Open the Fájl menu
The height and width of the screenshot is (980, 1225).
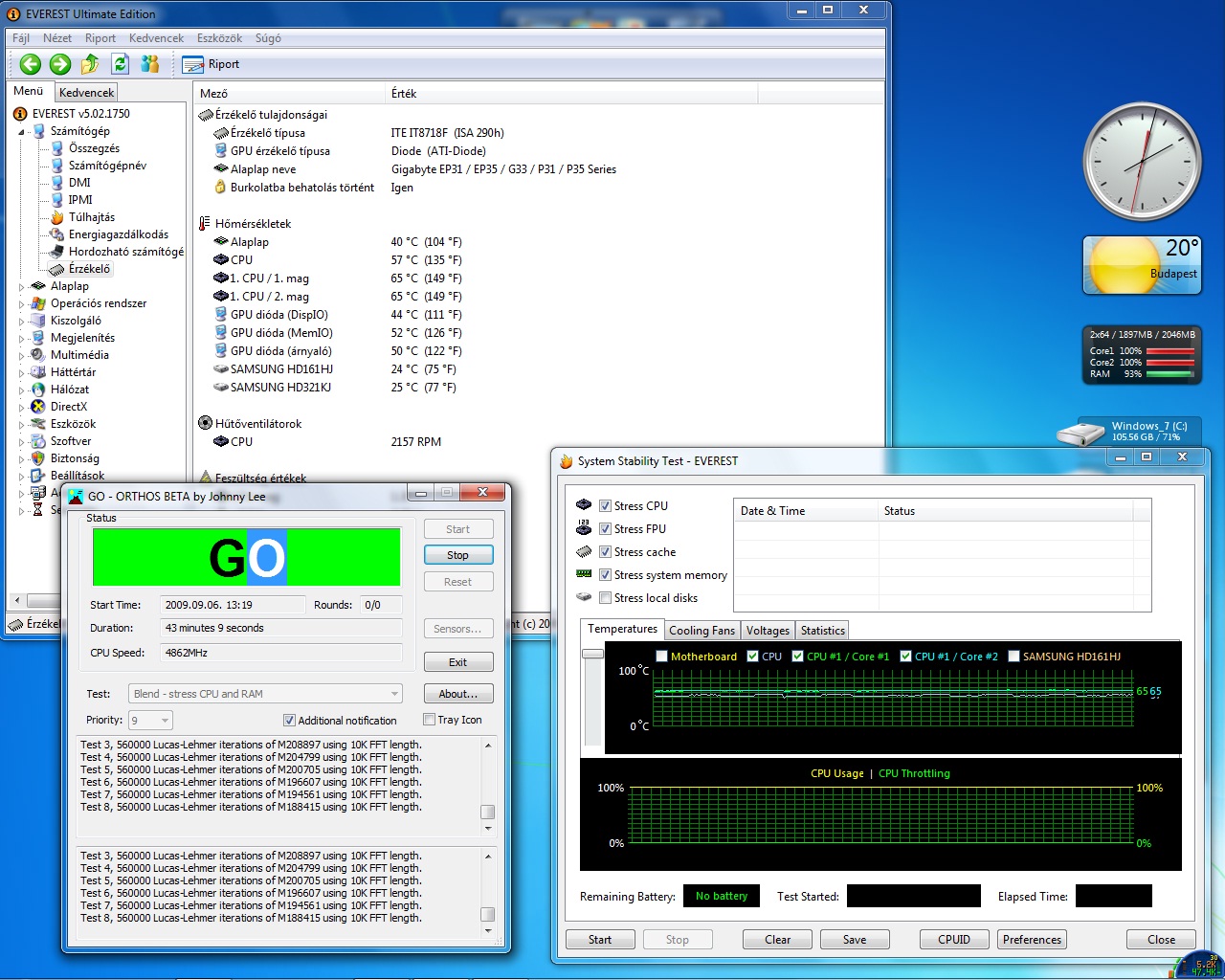coord(21,38)
